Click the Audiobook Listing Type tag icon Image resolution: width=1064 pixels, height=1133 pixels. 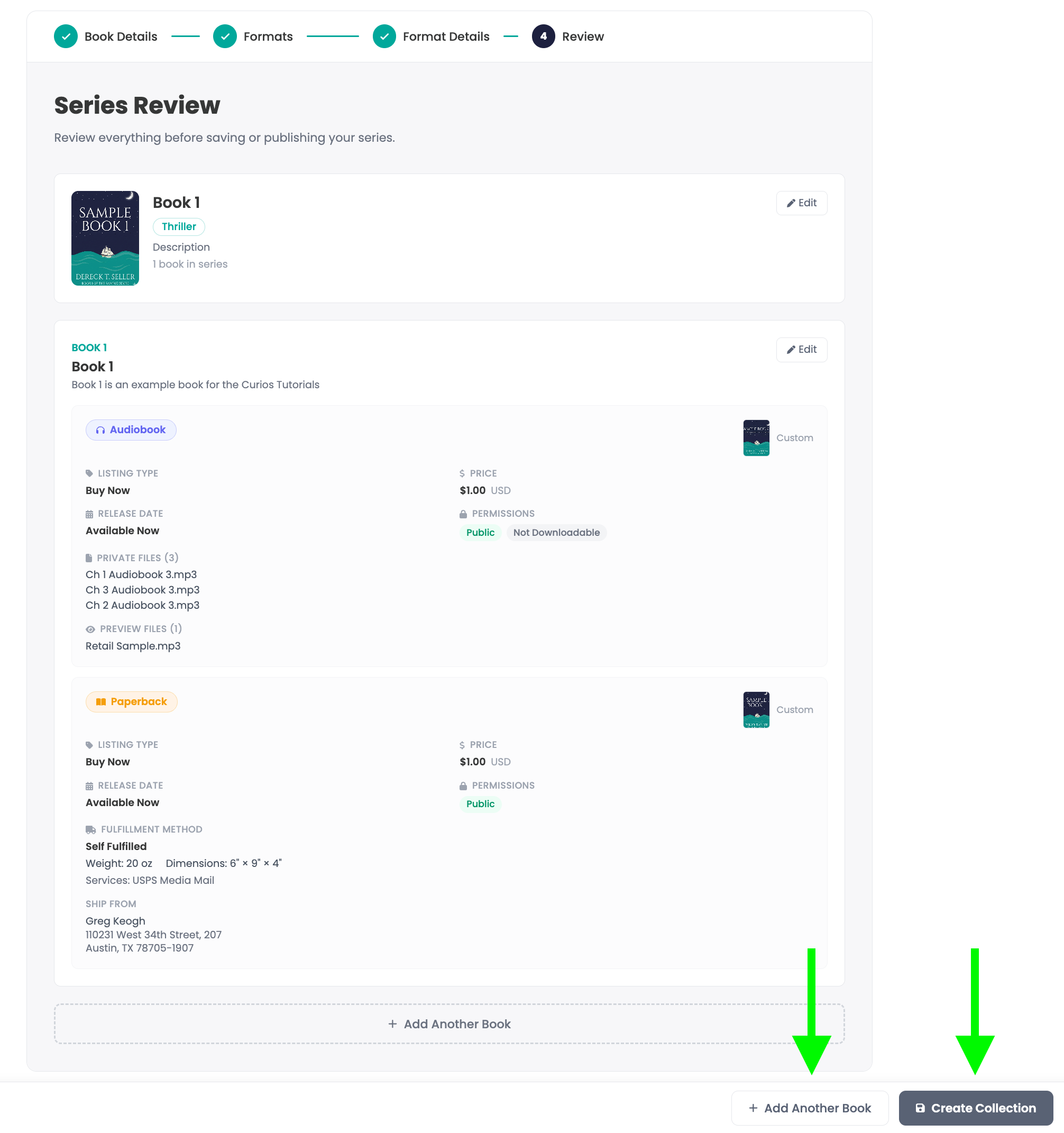click(x=89, y=473)
